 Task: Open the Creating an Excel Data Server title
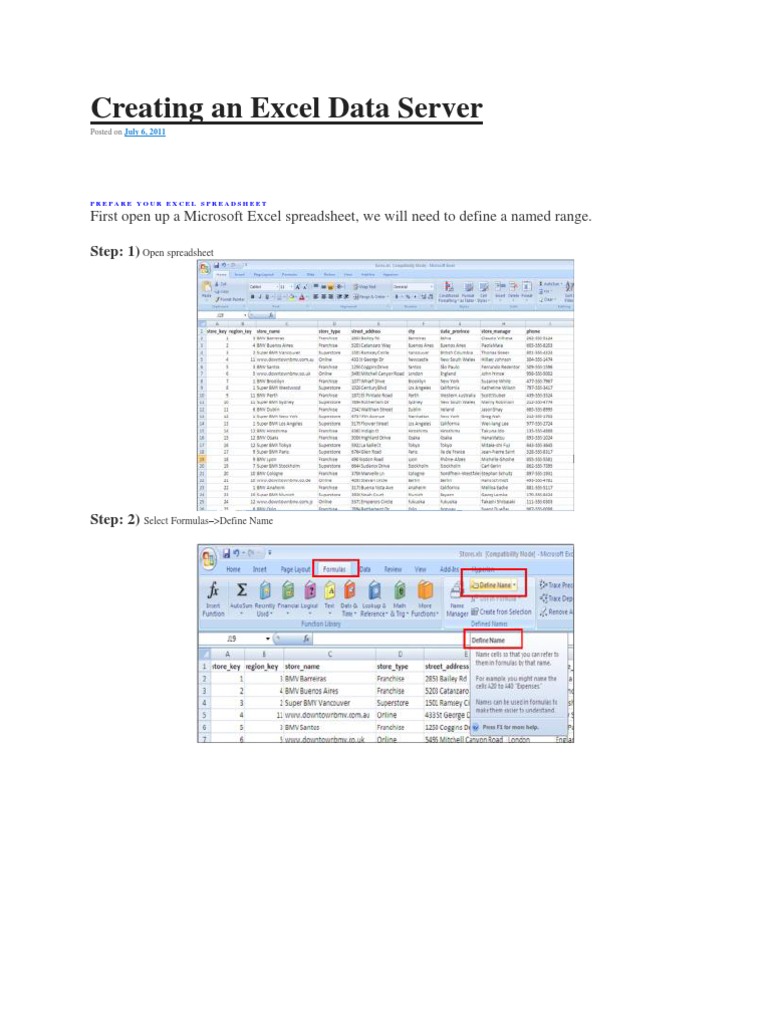[x=286, y=108]
